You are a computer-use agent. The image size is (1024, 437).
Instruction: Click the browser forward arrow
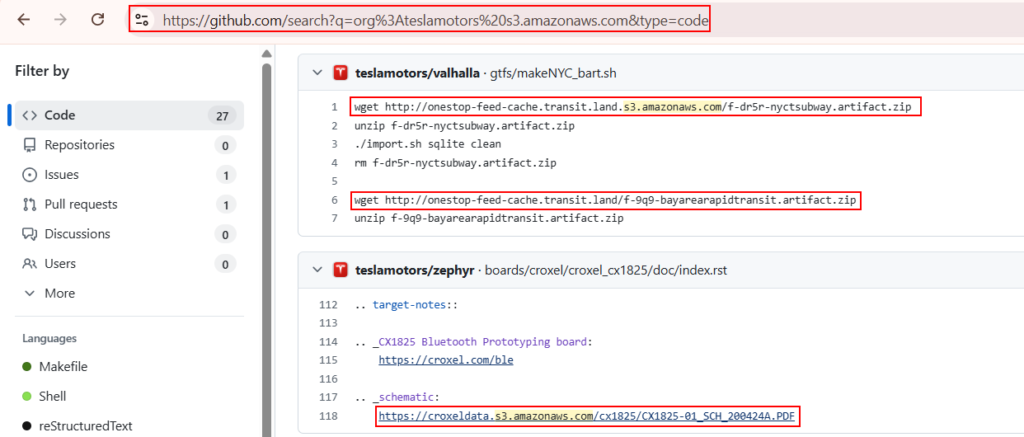pos(61,20)
